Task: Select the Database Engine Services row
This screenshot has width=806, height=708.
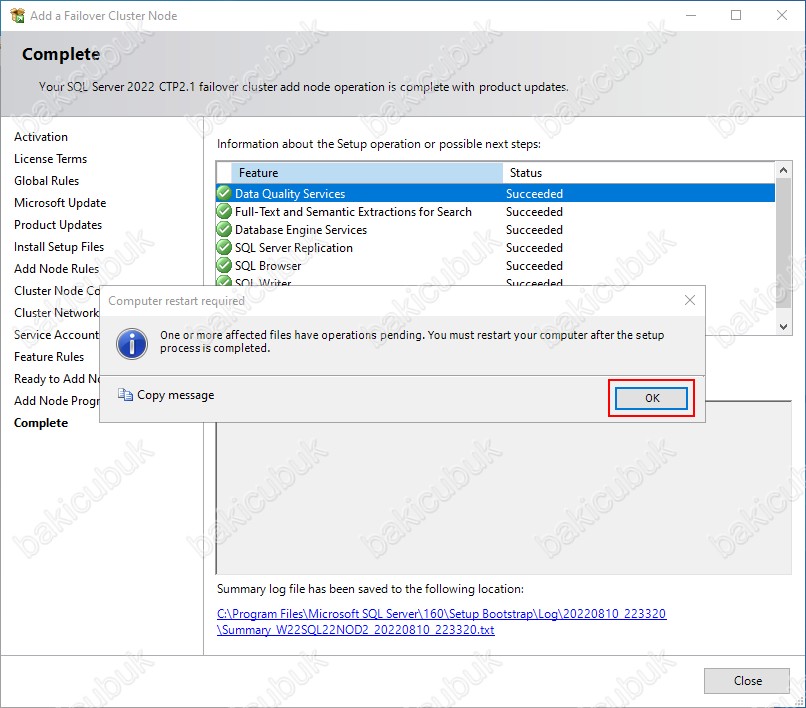Action: [x=496, y=229]
